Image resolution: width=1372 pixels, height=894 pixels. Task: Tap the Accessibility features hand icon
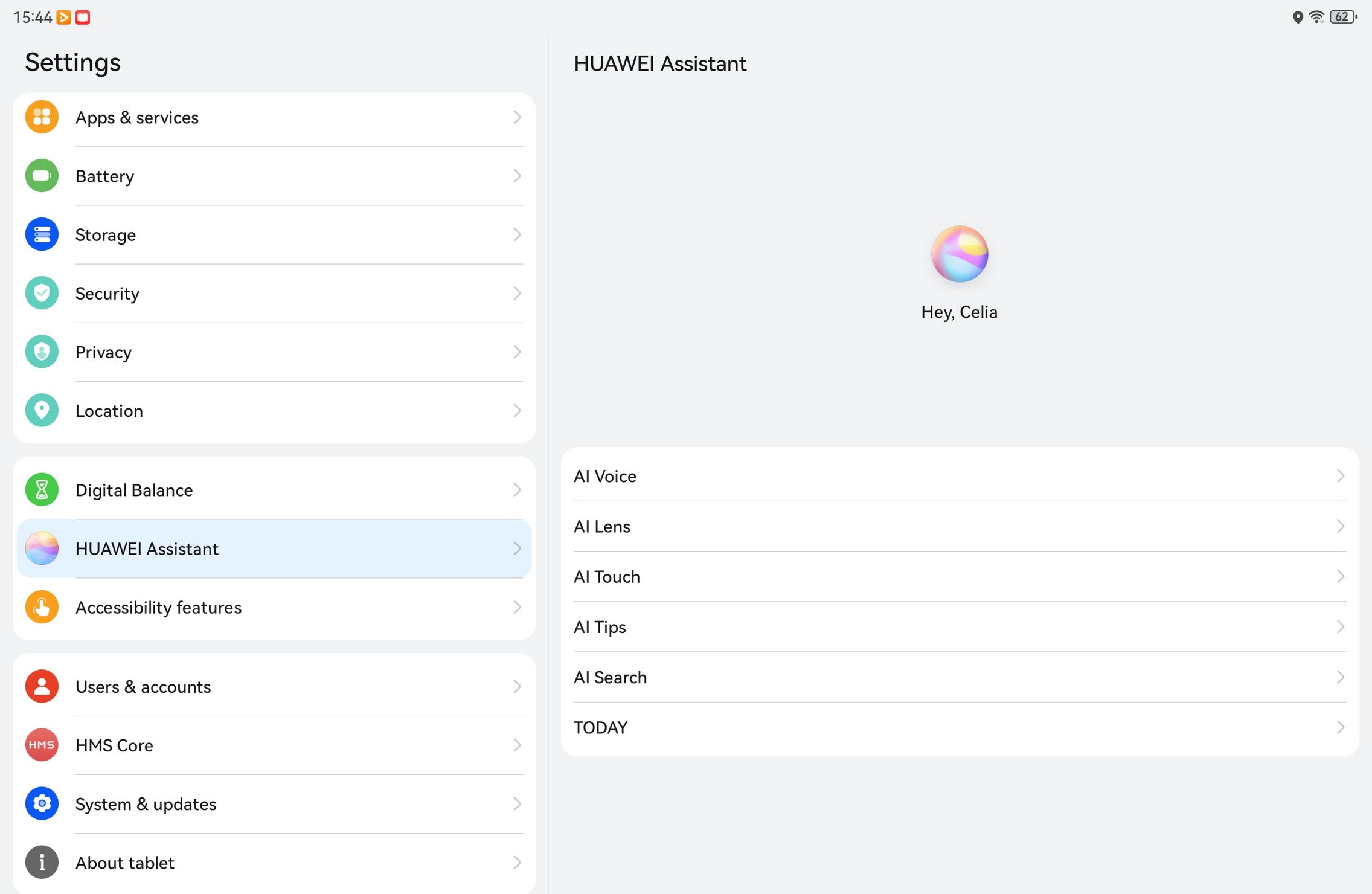[42, 607]
